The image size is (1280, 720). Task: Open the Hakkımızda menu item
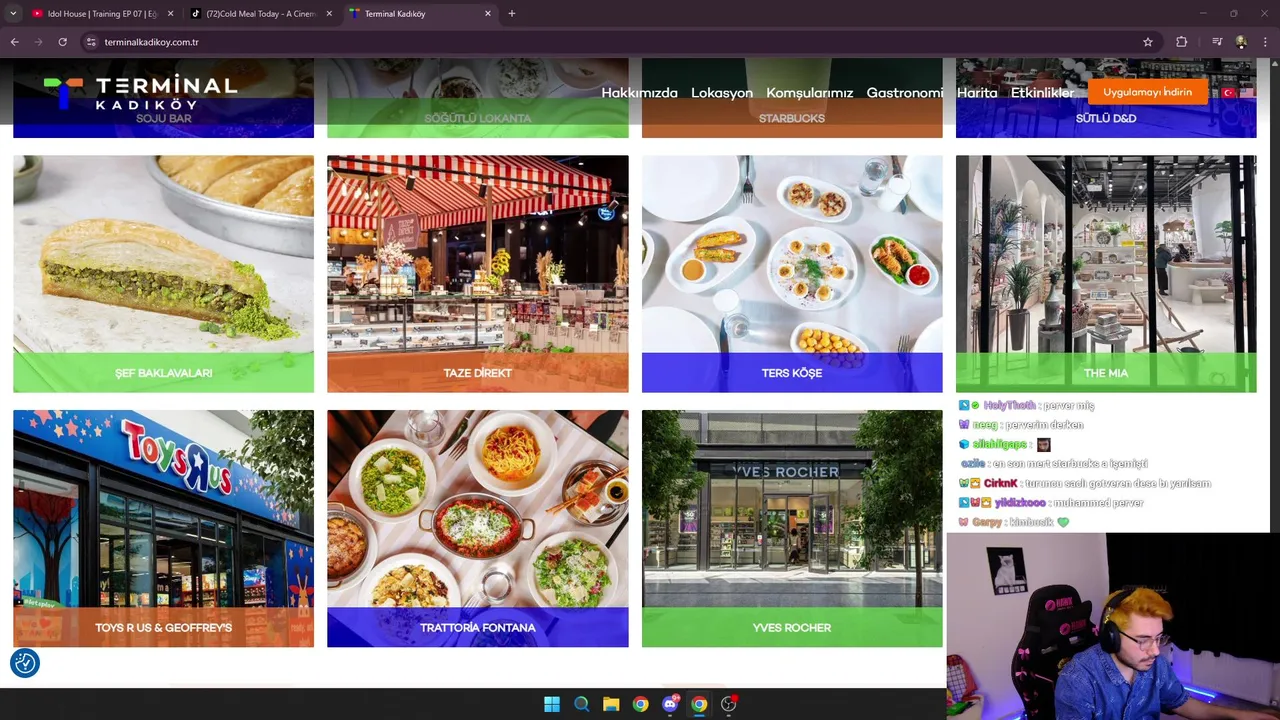639,92
